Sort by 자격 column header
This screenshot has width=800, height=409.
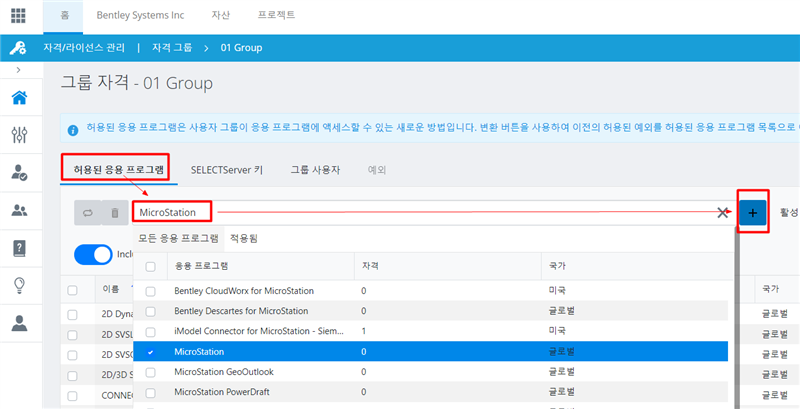(370, 266)
